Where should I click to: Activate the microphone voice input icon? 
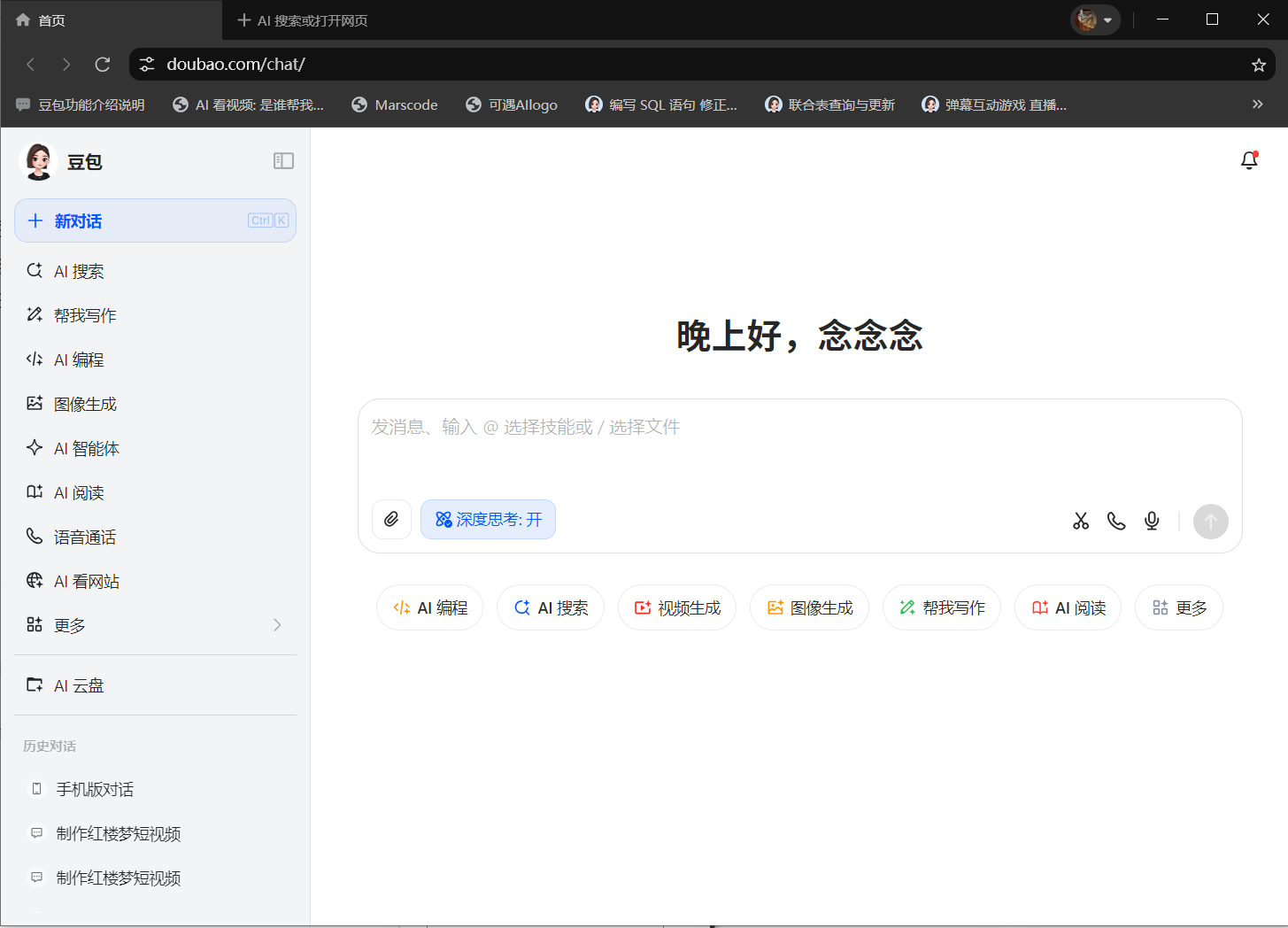(1151, 522)
